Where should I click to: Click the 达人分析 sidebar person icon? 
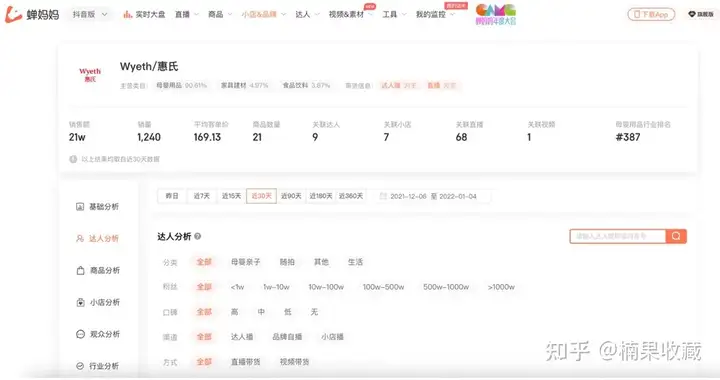[80, 238]
